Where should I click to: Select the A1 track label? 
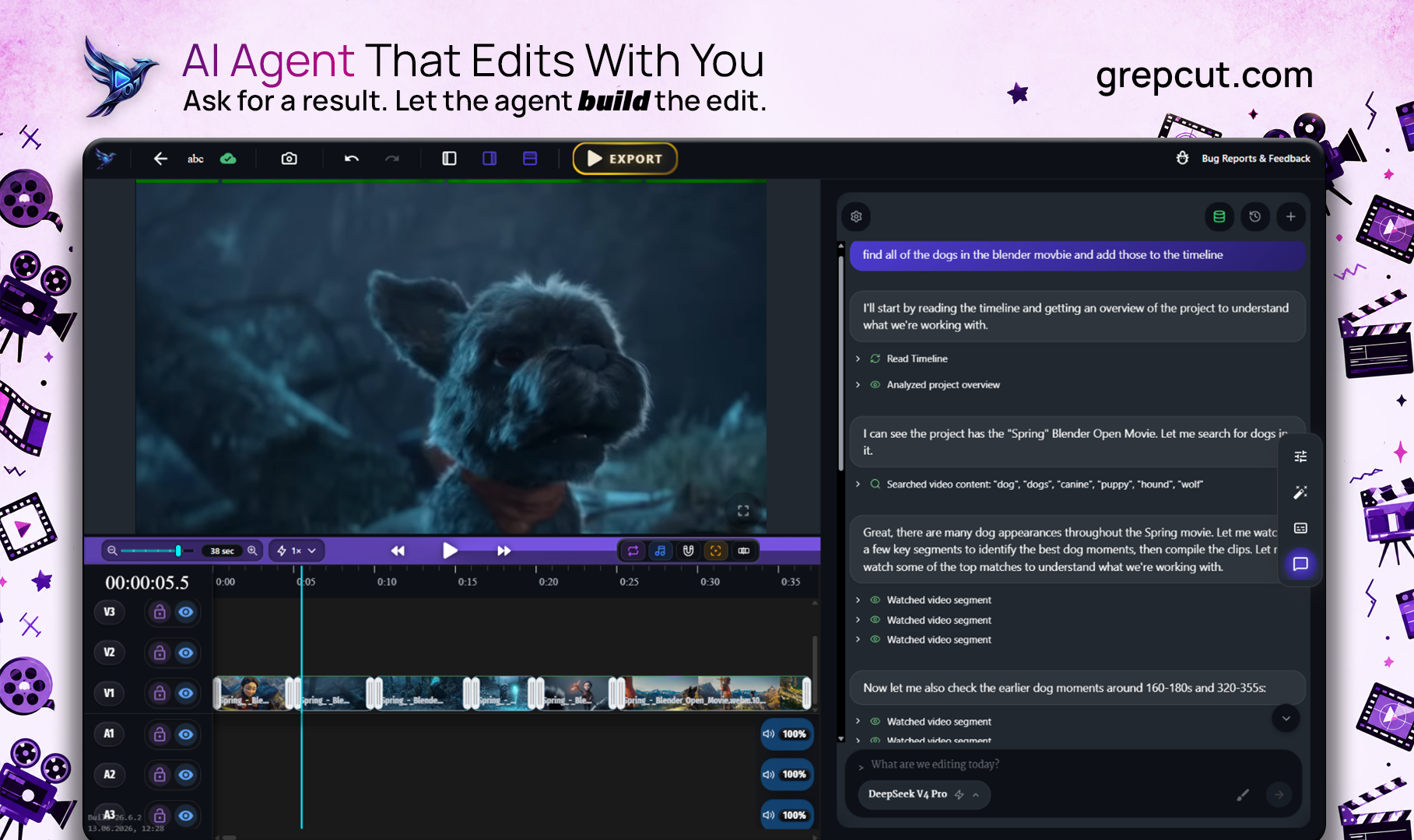coord(110,733)
